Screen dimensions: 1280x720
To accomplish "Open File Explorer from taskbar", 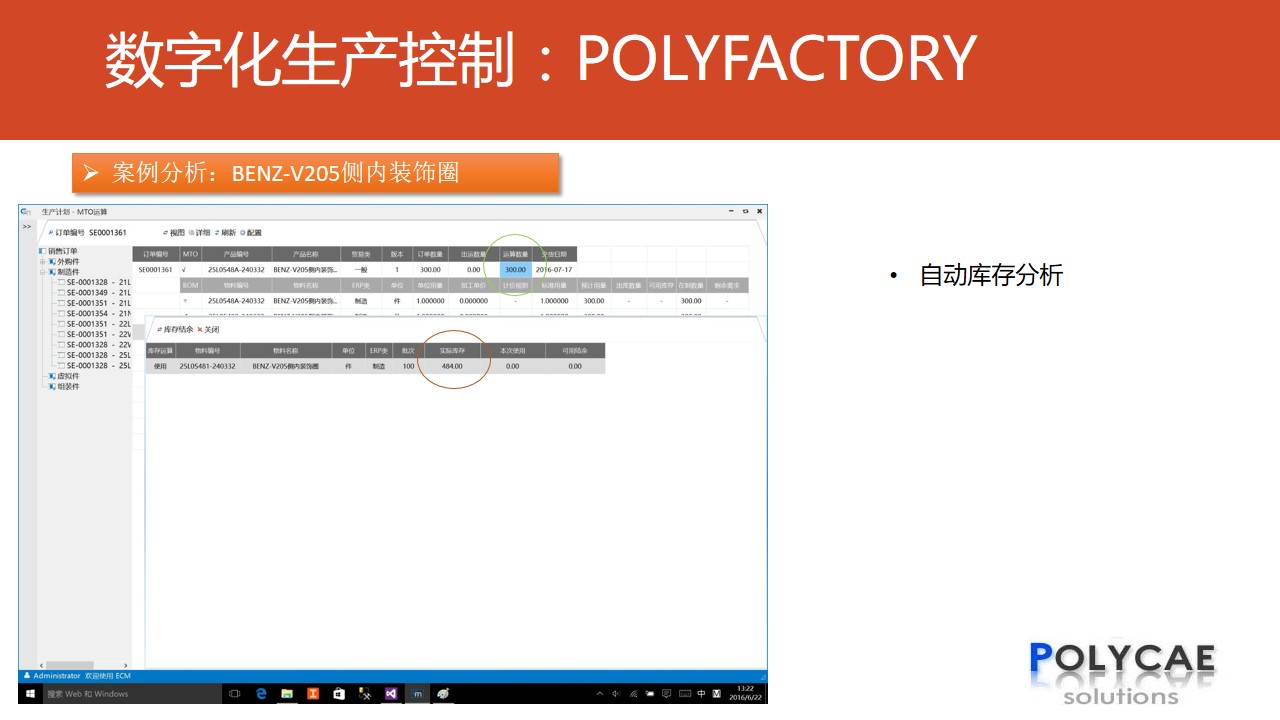I will (x=287, y=693).
